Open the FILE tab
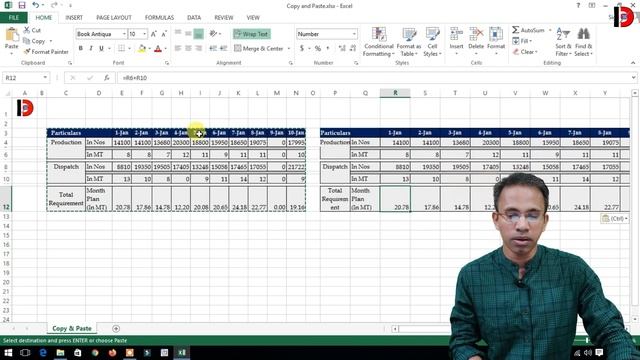Screen dimensions: 640x360 tap(13, 18)
